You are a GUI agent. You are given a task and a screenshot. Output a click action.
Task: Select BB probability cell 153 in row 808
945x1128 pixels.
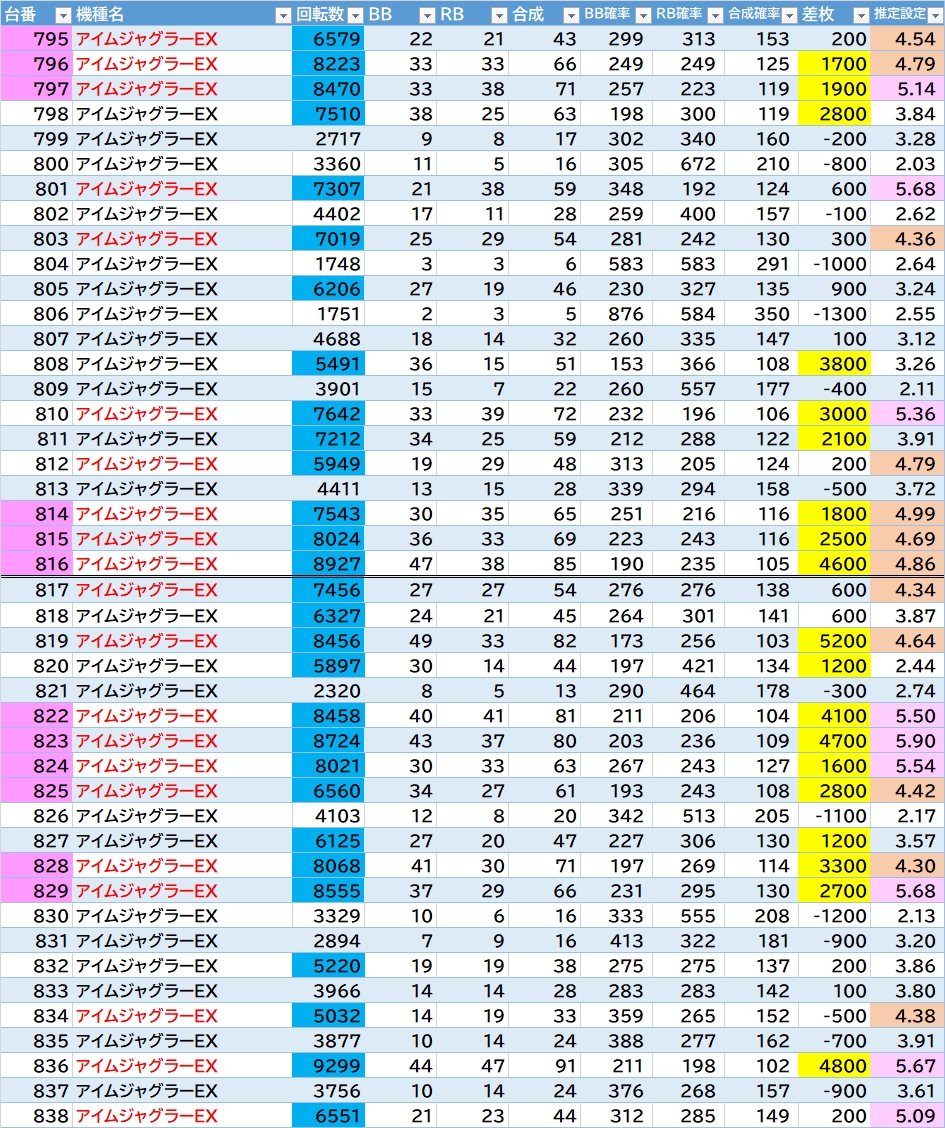click(617, 364)
